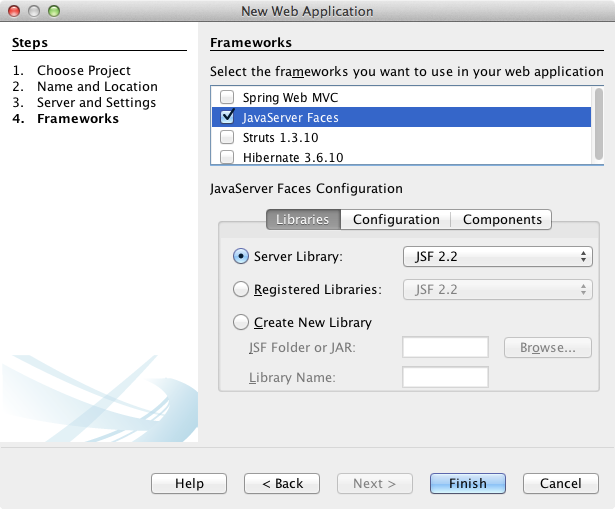615x509 pixels.
Task: Open the Components tab
Action: (x=502, y=219)
